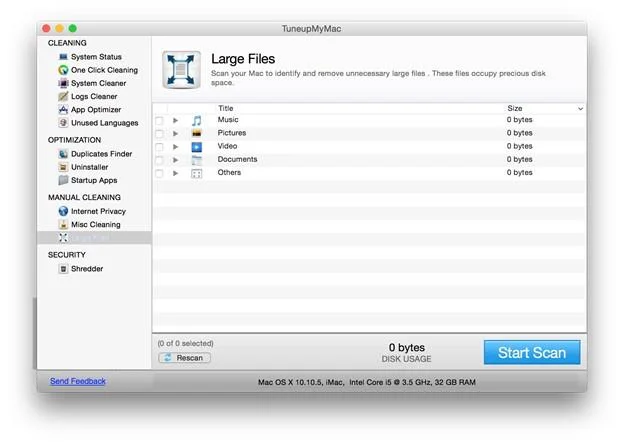Select App Optimizer in sidebar
Viewport: 624px width, 445px height.
click(98, 109)
